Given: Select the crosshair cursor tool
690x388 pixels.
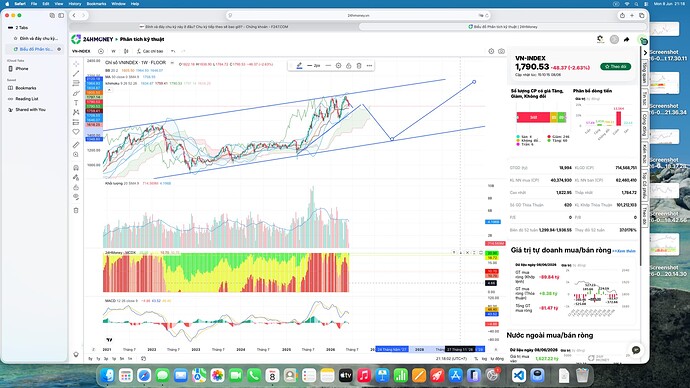Looking at the screenshot, I should coord(76,64).
